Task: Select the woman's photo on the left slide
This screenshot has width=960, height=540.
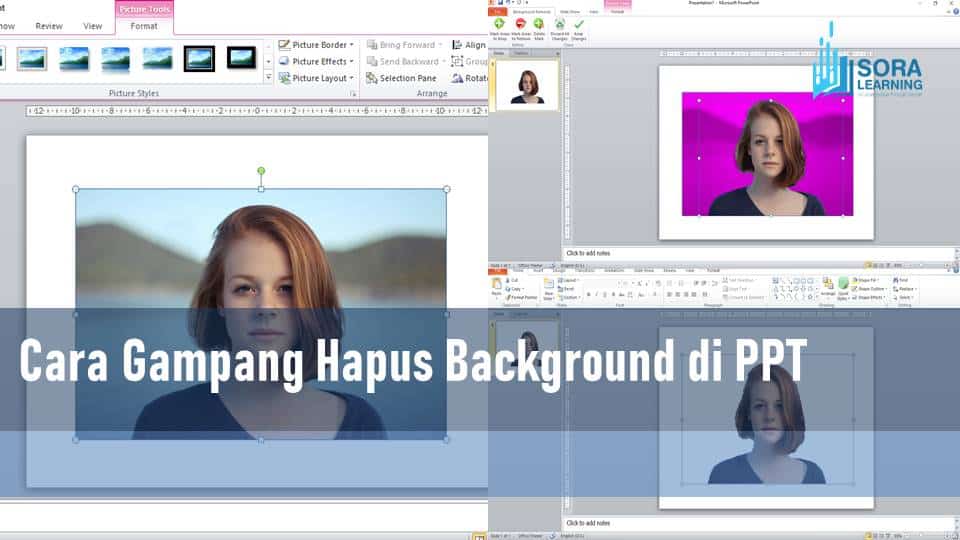Action: coord(261,314)
